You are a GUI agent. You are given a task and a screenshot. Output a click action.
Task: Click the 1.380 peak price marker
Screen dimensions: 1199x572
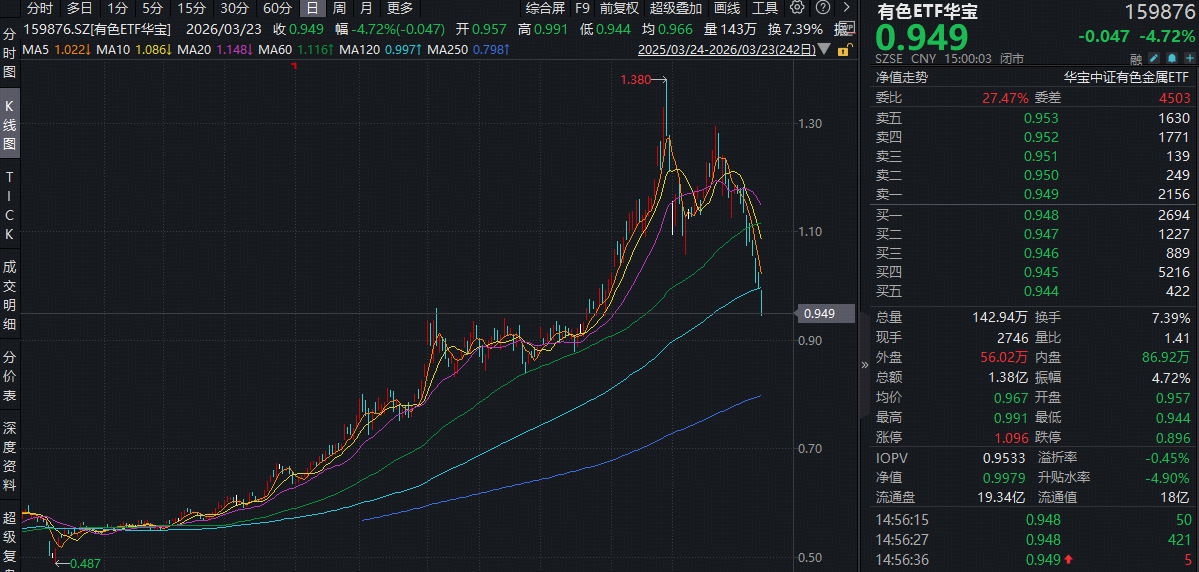(635, 79)
